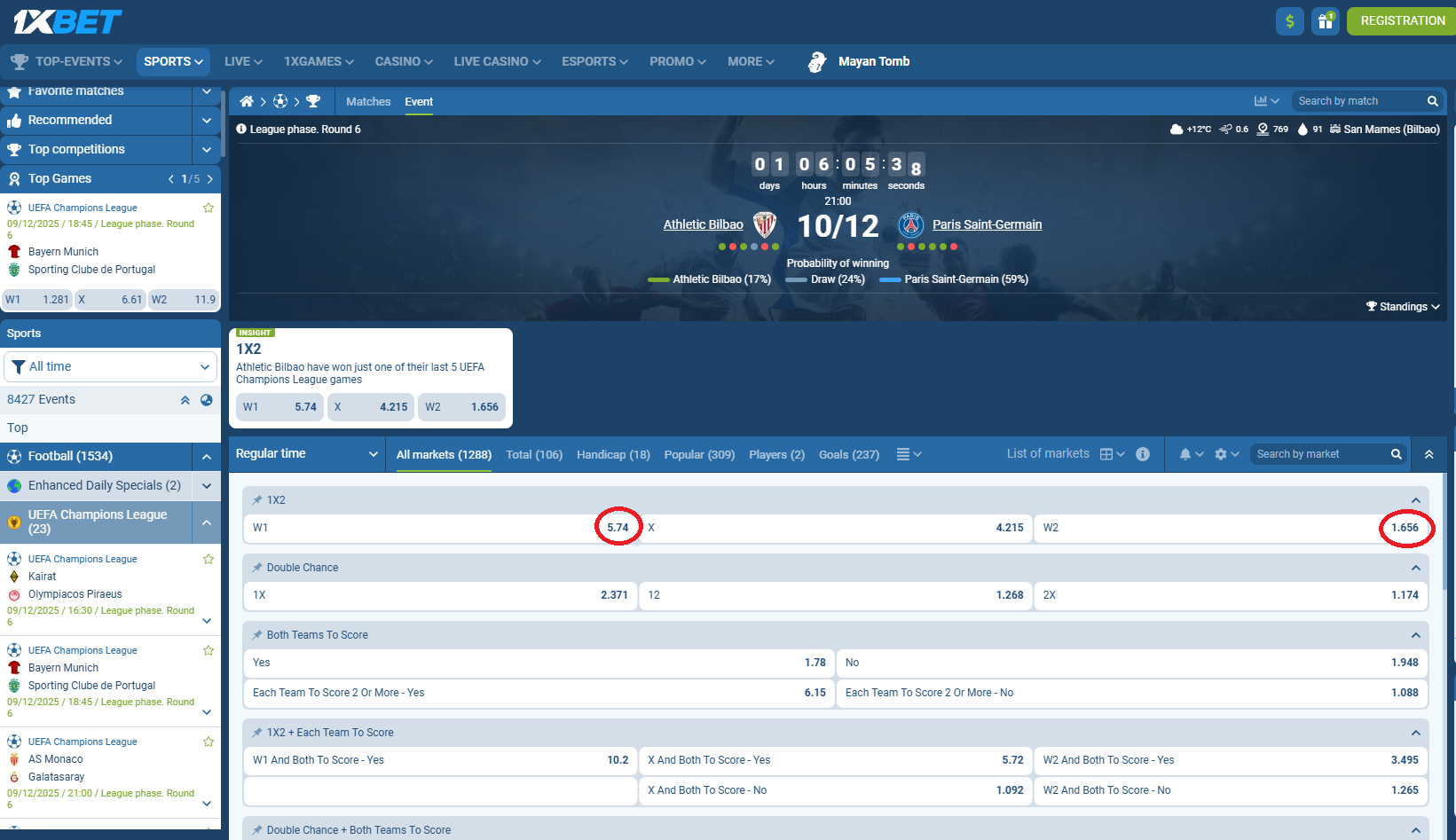The height and width of the screenshot is (840, 1456).
Task: Open the Total (106) markets tab
Action: point(534,454)
